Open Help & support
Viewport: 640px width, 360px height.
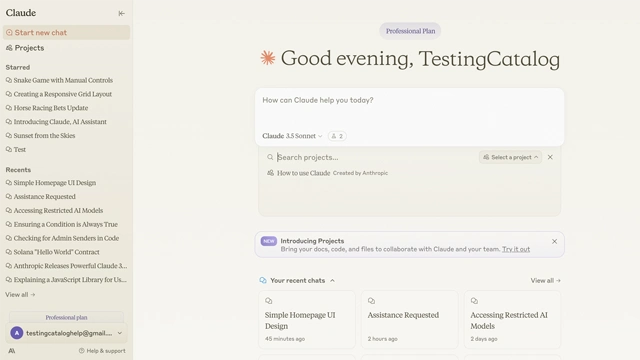click(102, 351)
